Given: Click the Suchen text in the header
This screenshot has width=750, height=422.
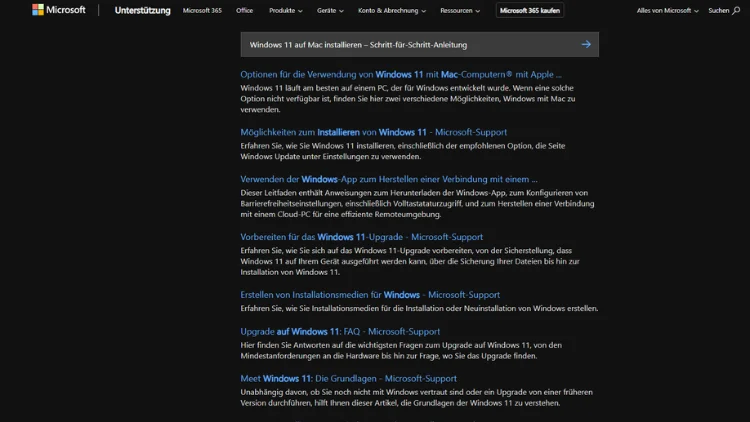Looking at the screenshot, I should [x=718, y=11].
